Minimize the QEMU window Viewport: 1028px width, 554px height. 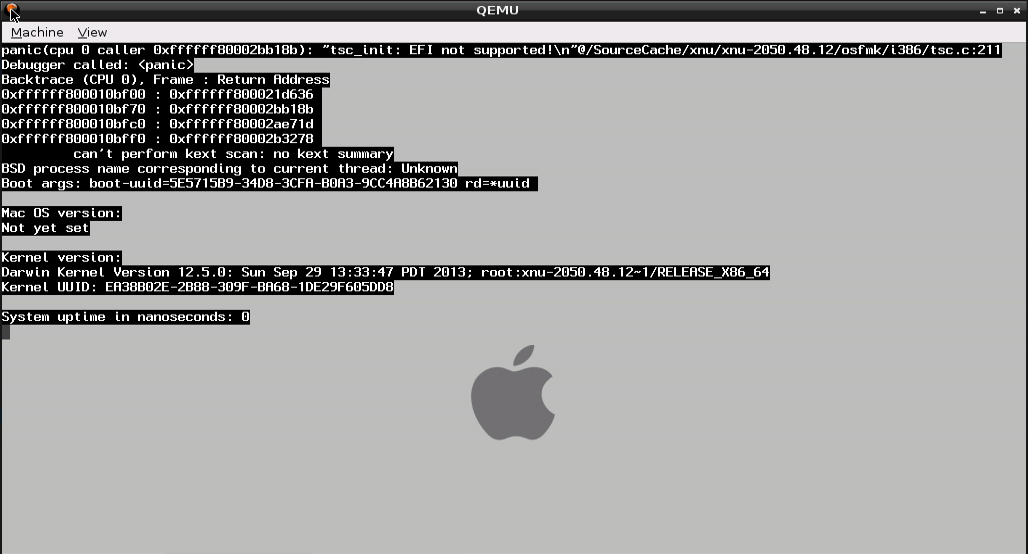pos(983,11)
